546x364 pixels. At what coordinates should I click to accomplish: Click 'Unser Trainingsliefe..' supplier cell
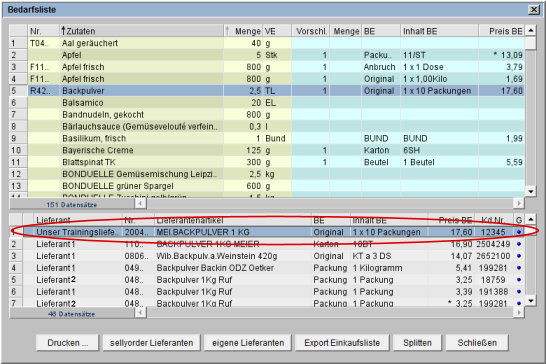pos(78,232)
